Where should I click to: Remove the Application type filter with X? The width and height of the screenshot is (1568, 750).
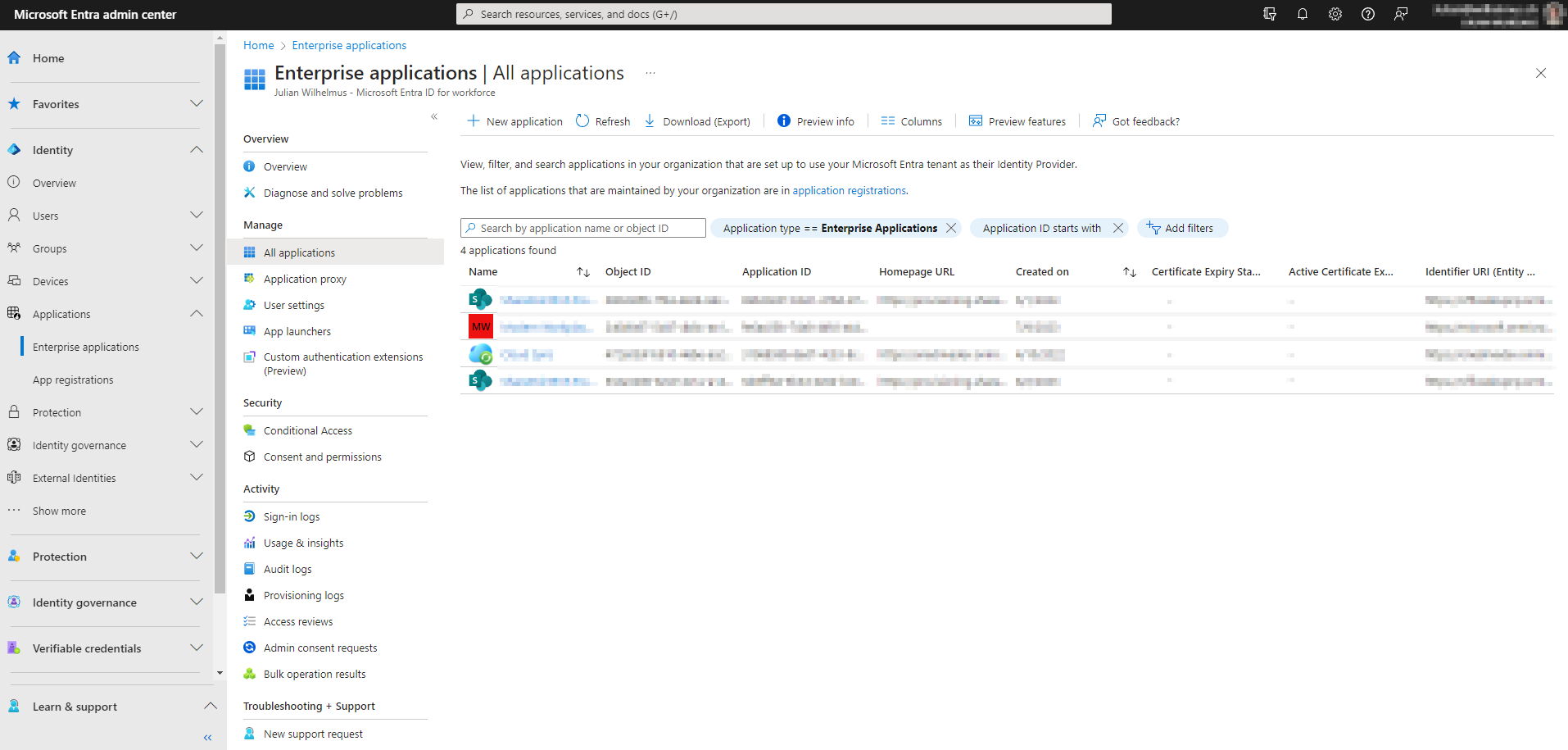tap(951, 228)
